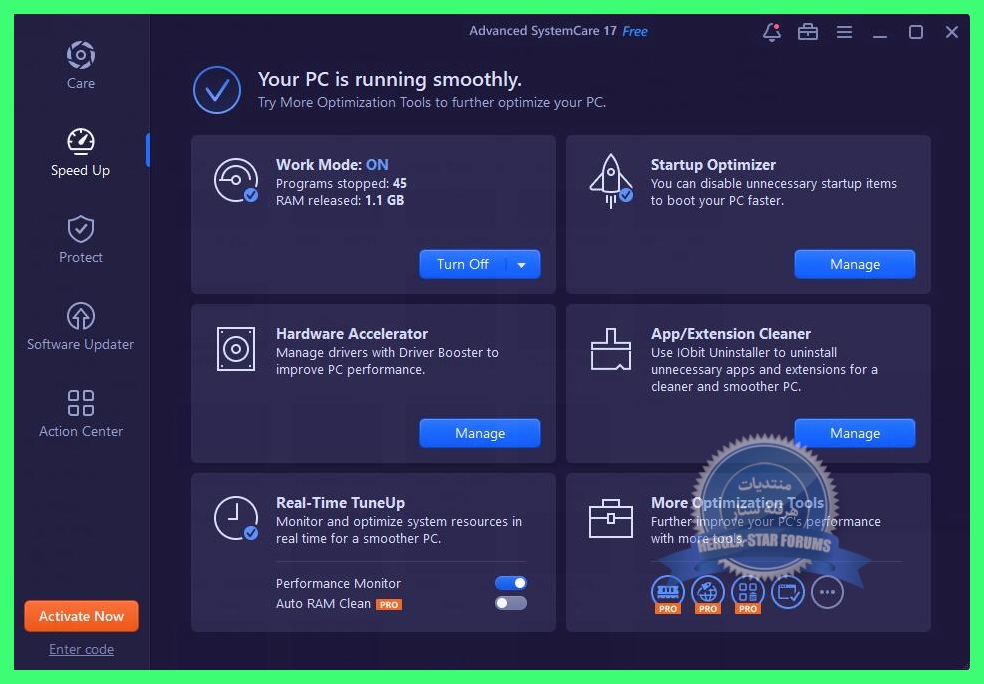984x684 pixels.
Task: Click the Hardware Accelerator drive icon
Action: point(236,349)
